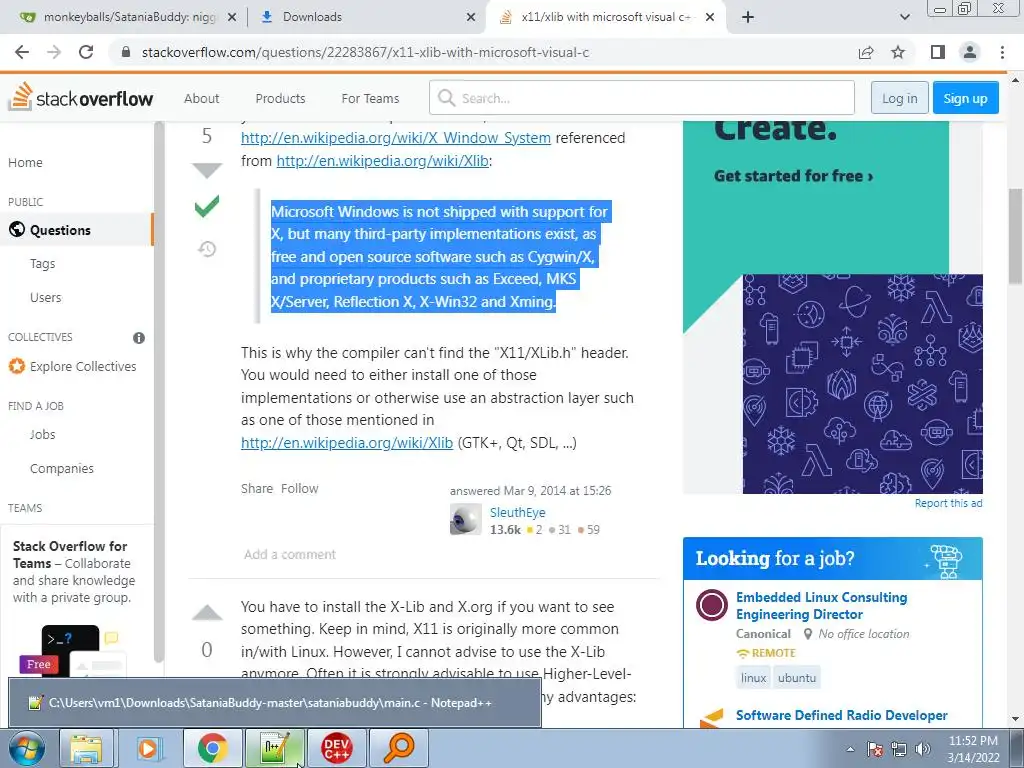Select the x11/xlib with microsoft visual tab
1024x768 pixels.
click(x=605, y=17)
